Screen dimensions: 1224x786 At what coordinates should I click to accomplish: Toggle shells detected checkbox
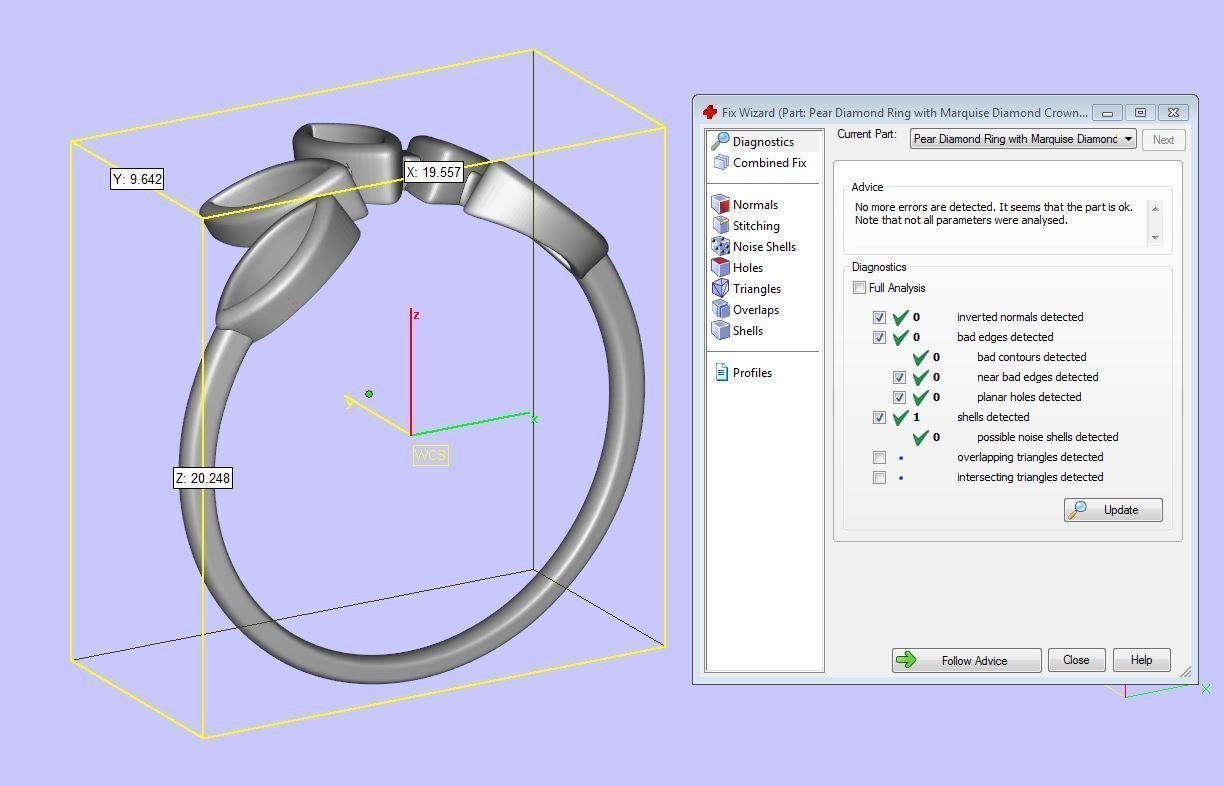tap(879, 417)
